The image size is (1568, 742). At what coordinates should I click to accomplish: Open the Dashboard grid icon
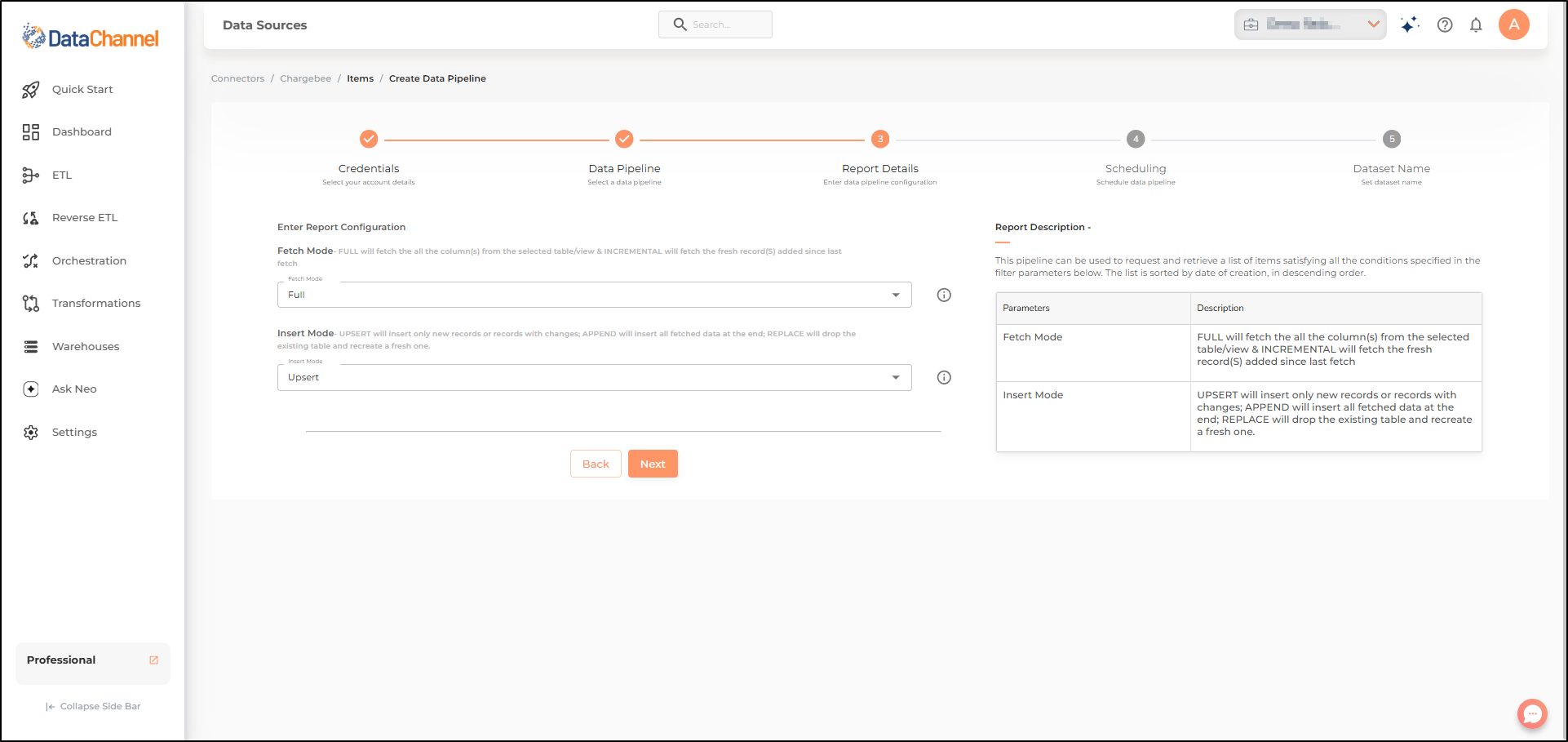[x=31, y=132]
